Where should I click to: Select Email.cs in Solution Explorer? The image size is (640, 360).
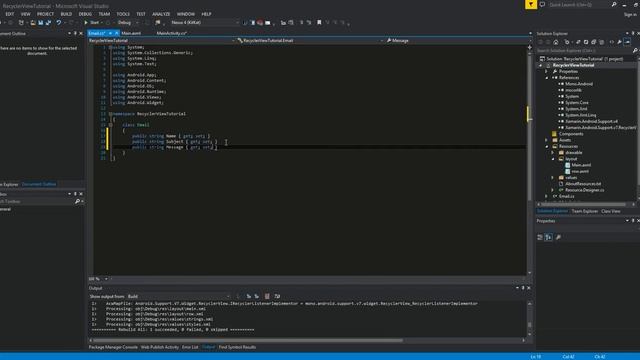(x=566, y=196)
